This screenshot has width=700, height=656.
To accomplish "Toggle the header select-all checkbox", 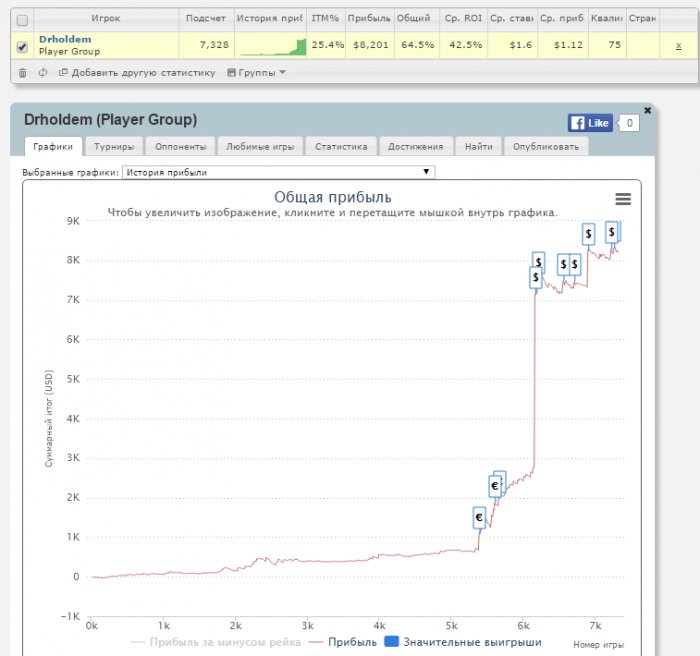I will coord(23,18).
